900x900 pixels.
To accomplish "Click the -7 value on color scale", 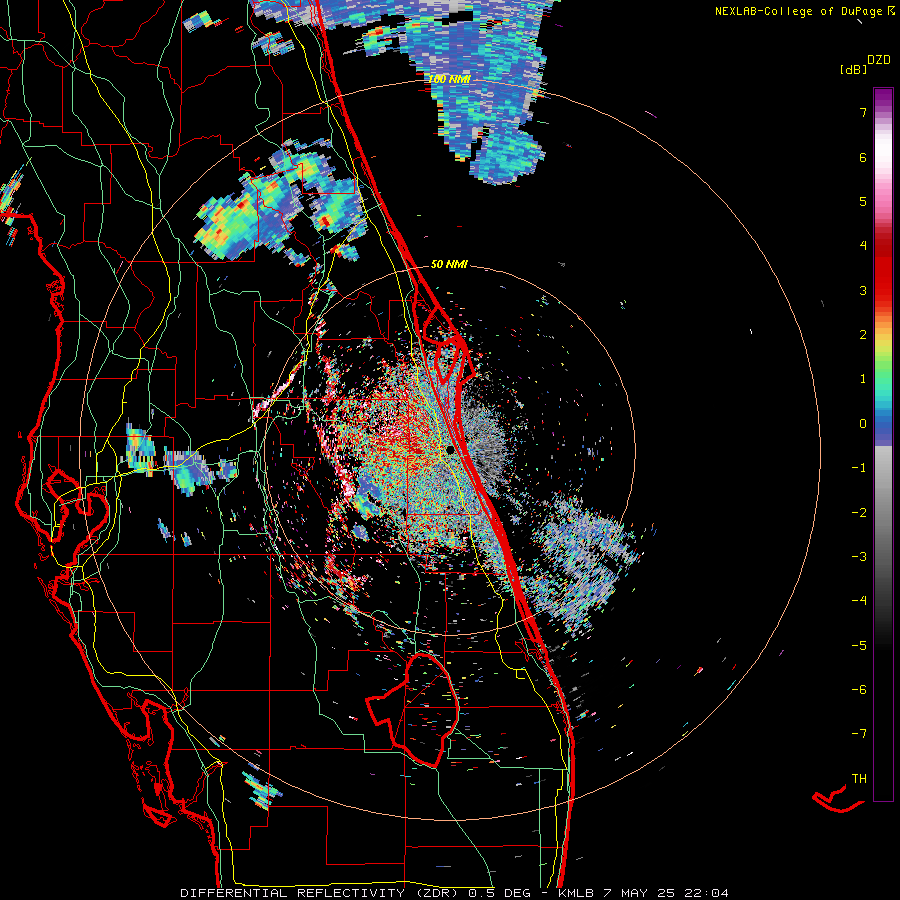I will 859,734.
